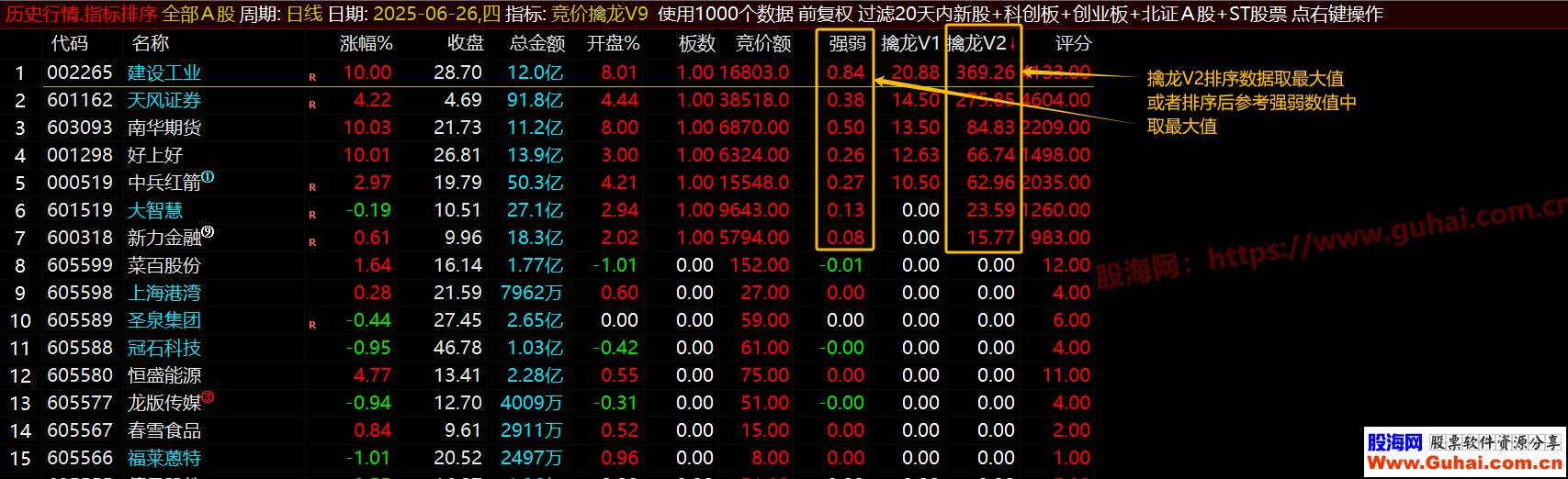Select stock name 上海港湾
The image size is (1568, 479).
[x=164, y=293]
